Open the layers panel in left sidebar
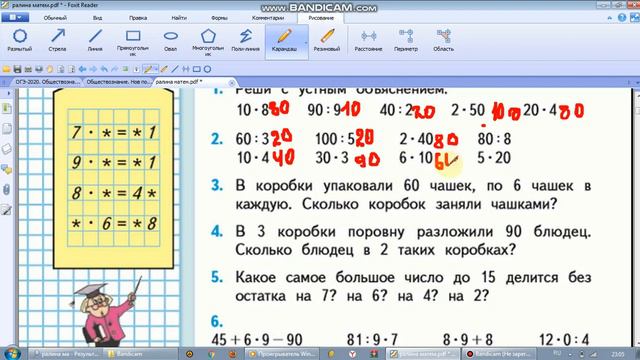Image resolution: width=640 pixels, height=360 pixels. 7,149
